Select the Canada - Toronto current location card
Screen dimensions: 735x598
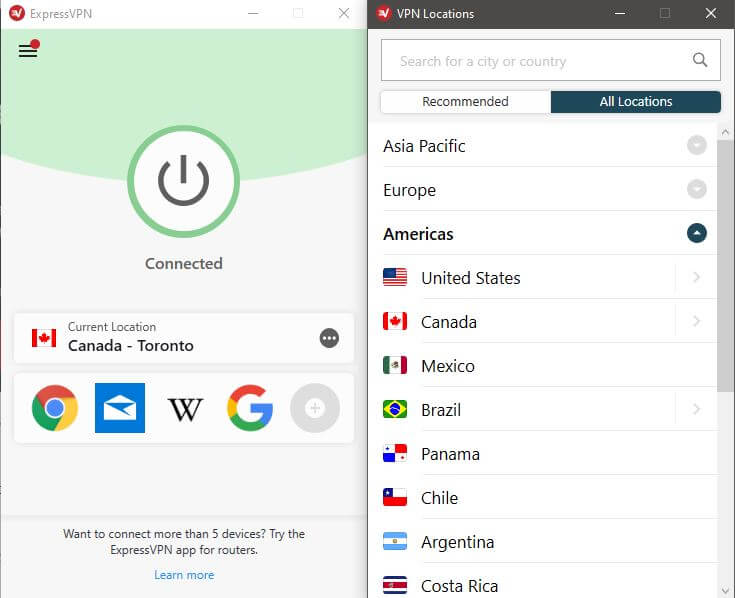[x=184, y=338]
